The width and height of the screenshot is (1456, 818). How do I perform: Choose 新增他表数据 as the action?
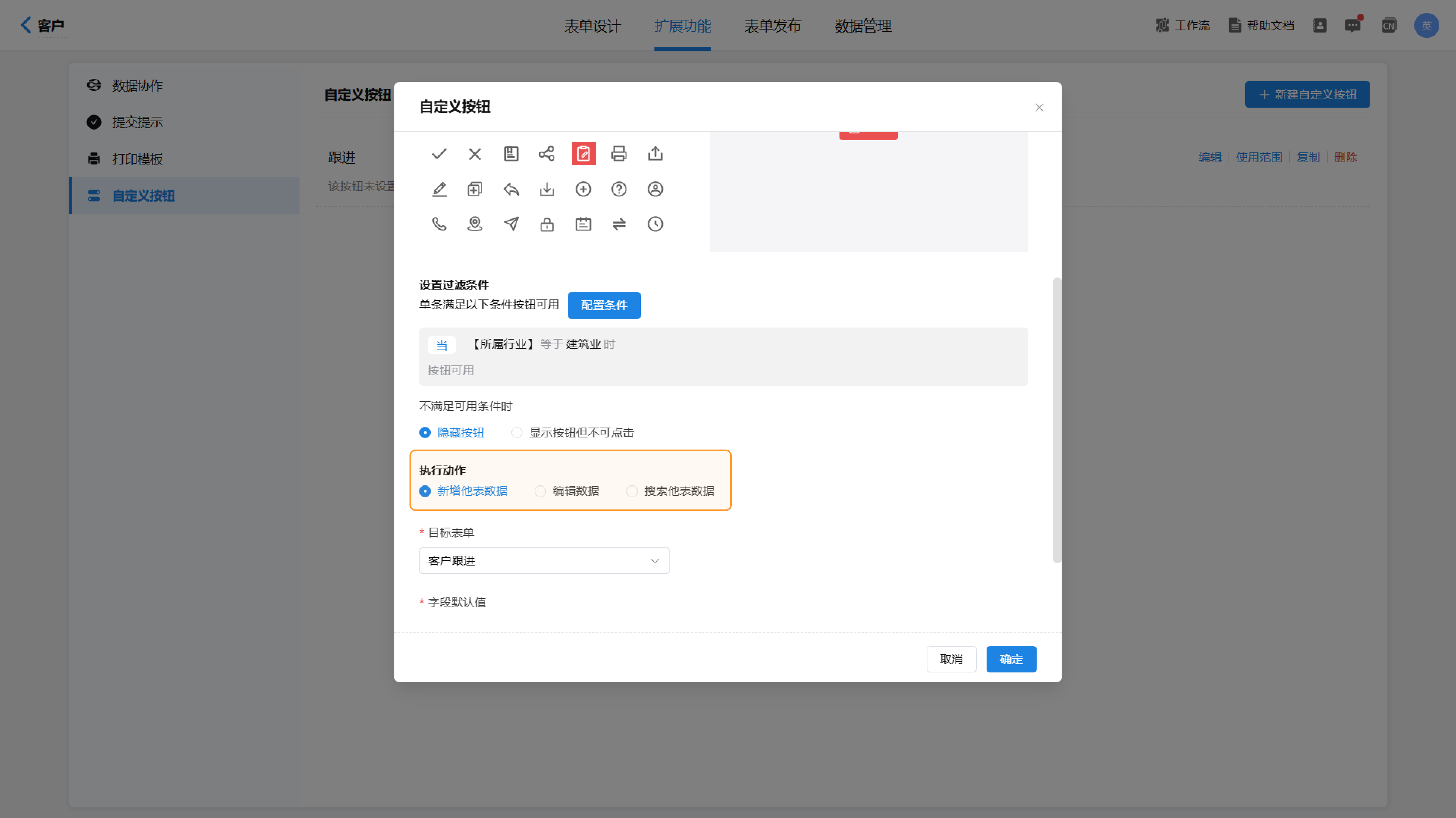tap(463, 491)
